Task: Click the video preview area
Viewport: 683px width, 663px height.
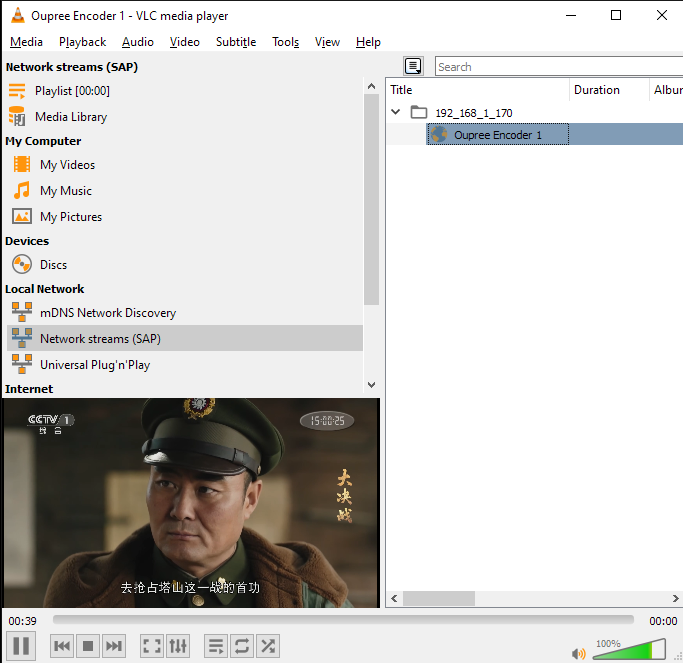Action: pyautogui.click(x=192, y=503)
